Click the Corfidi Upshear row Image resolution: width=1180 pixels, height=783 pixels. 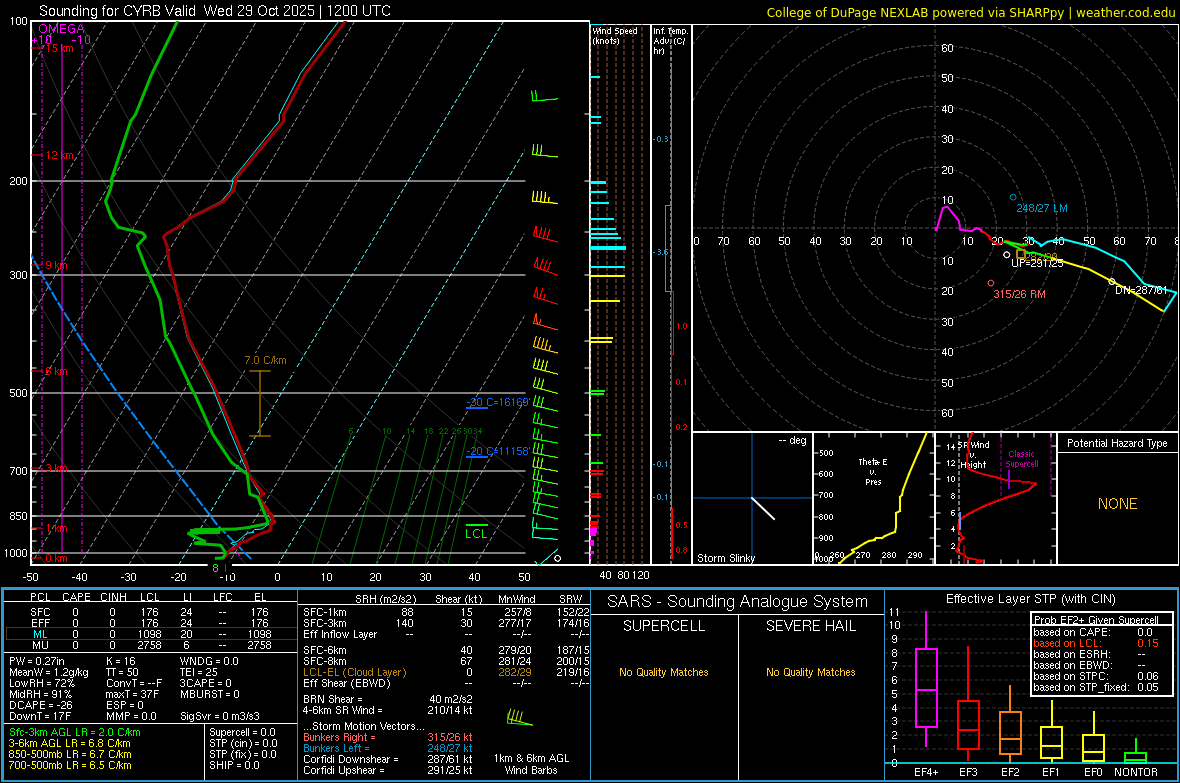[x=388, y=770]
